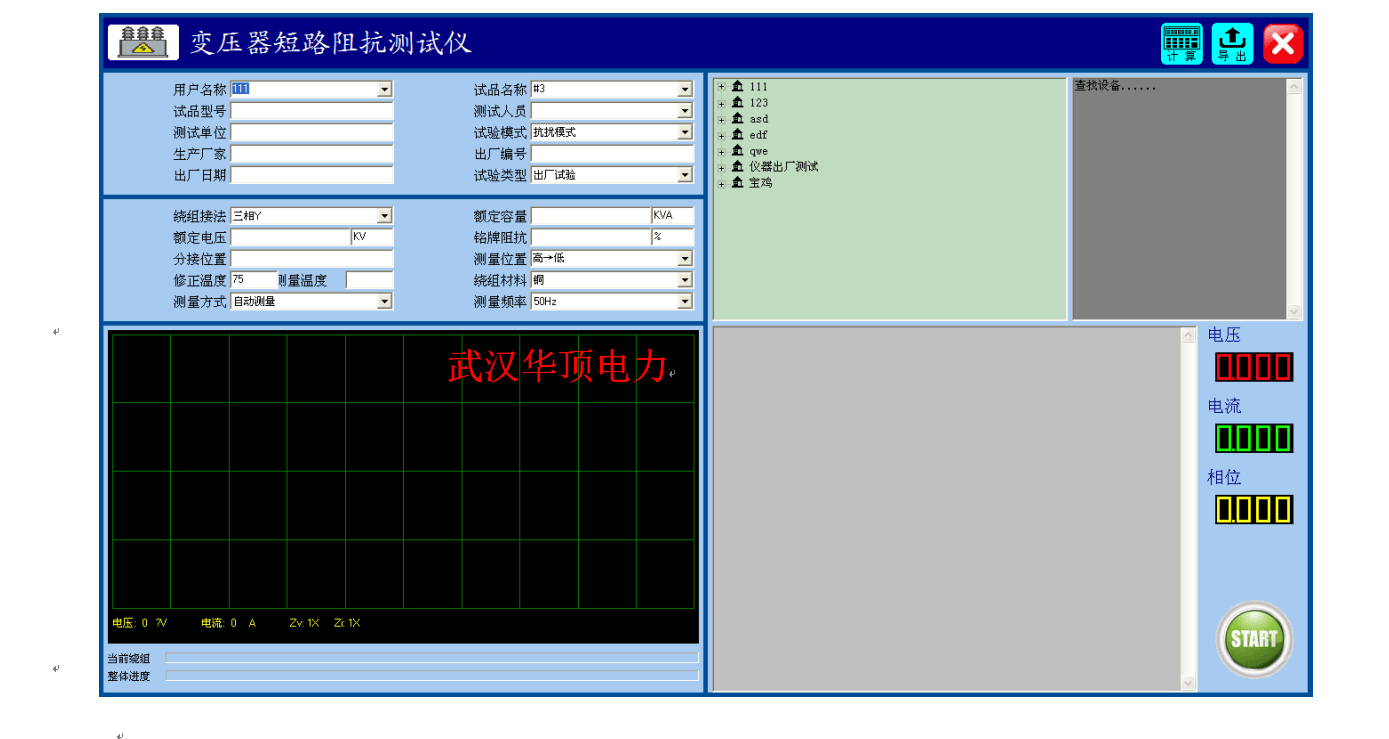Click the Zv: 1X text under waveform
Viewport: 1389px width, 739px height.
point(304,623)
